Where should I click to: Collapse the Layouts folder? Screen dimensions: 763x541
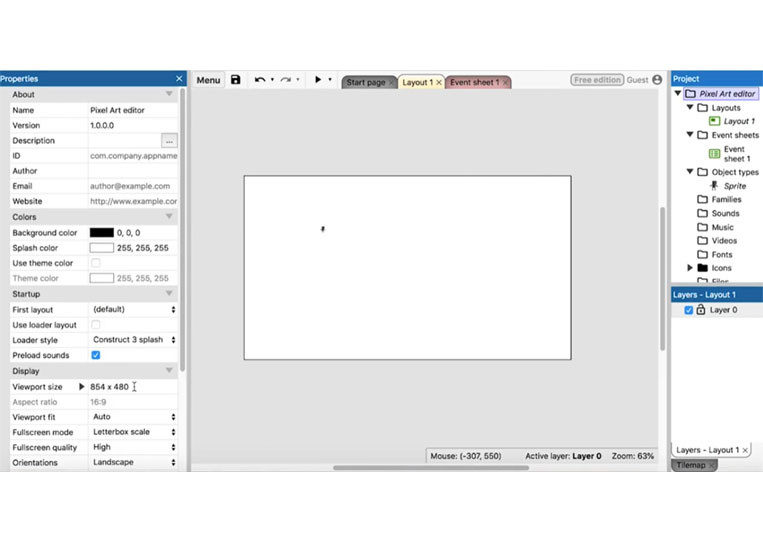[x=690, y=107]
